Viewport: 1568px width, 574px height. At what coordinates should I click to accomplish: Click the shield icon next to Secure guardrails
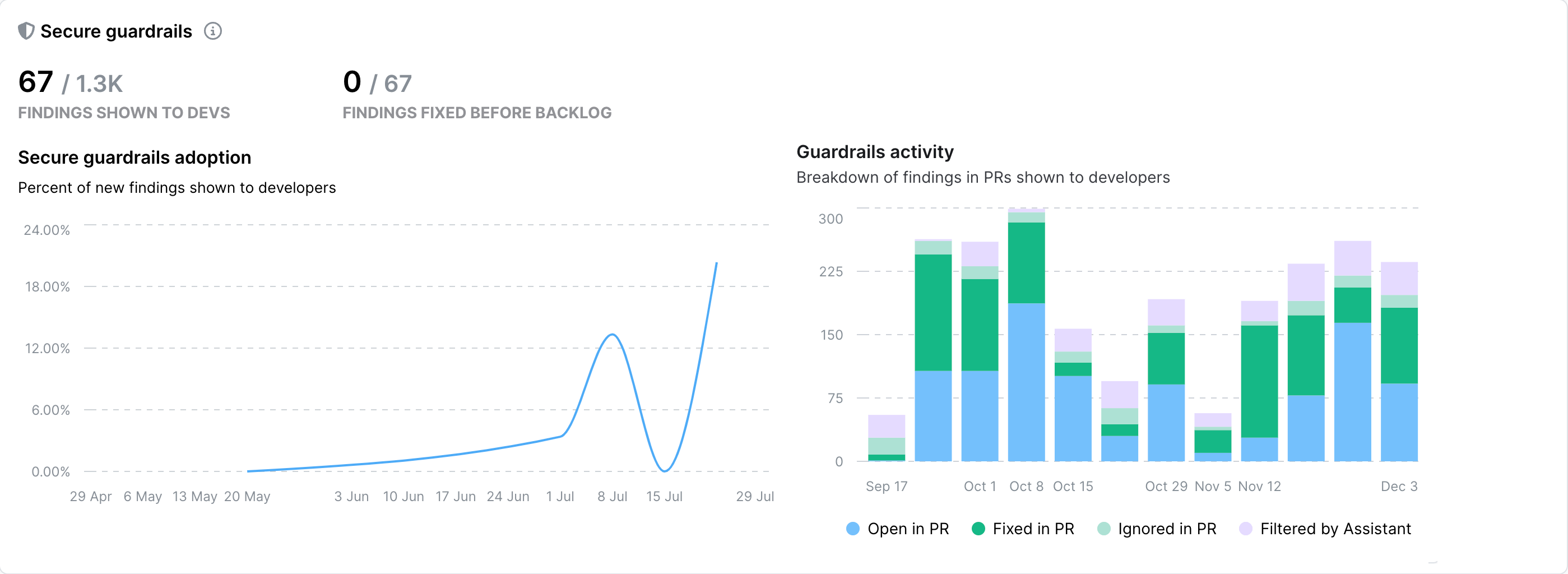coord(26,31)
